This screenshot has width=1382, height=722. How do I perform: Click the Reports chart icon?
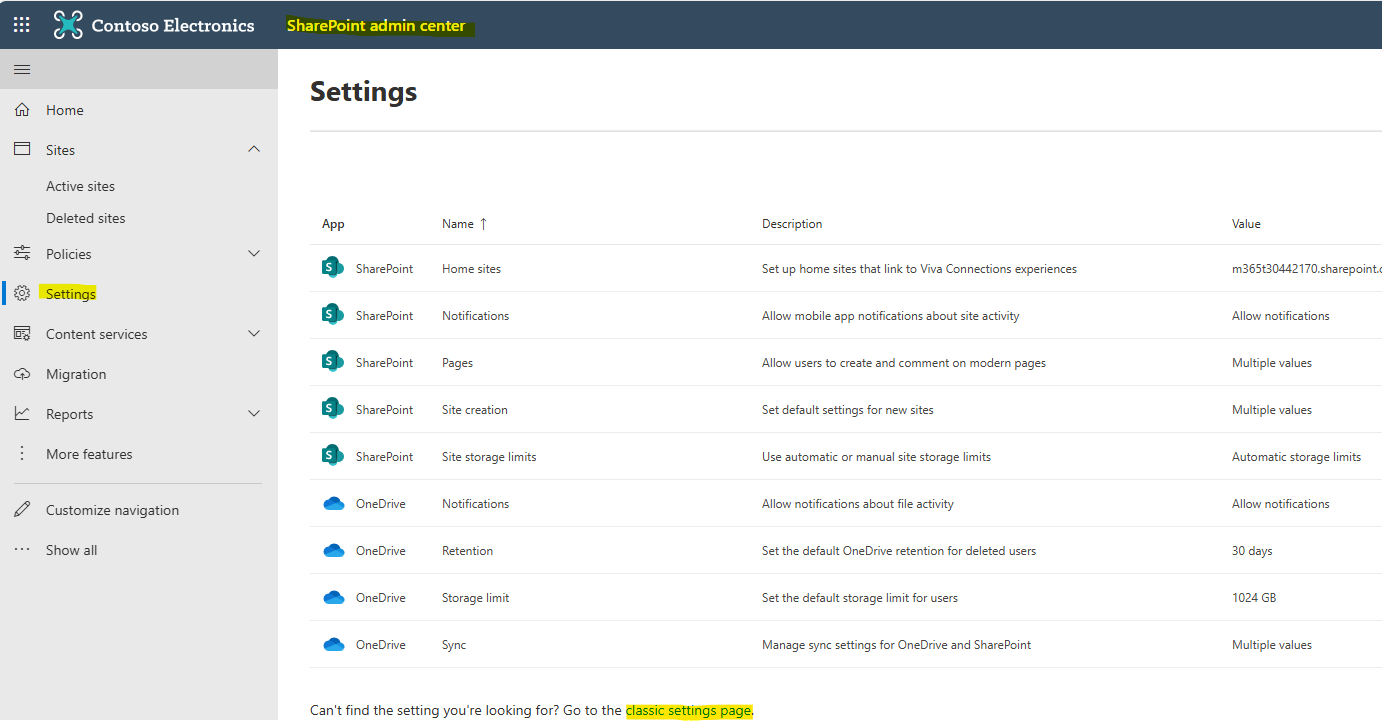(22, 413)
